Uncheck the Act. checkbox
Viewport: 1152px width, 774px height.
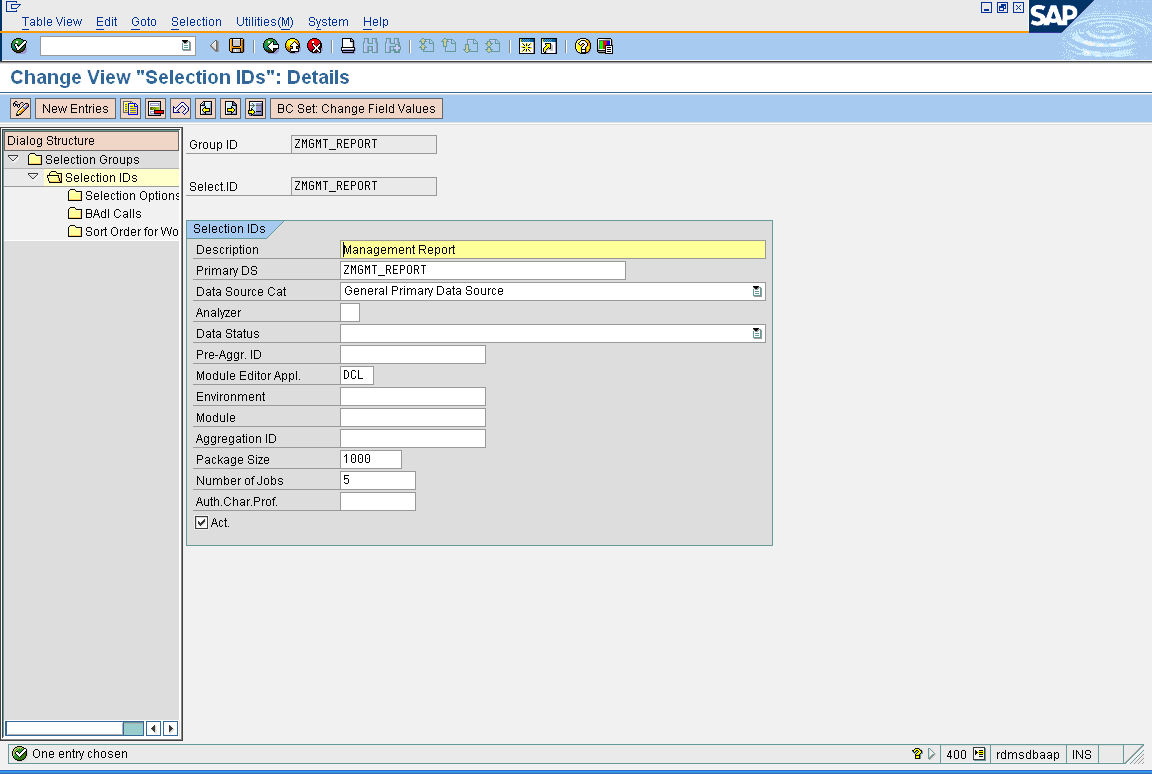pyautogui.click(x=202, y=522)
